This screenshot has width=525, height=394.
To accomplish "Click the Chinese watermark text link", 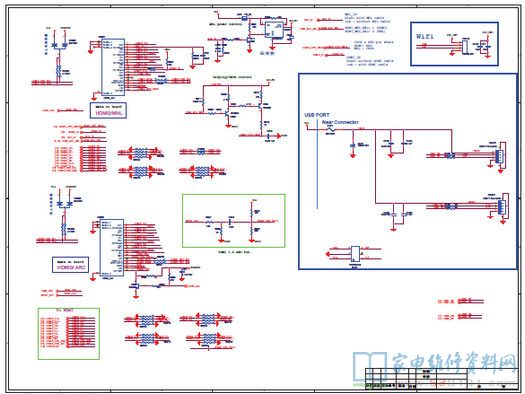I will (454, 363).
